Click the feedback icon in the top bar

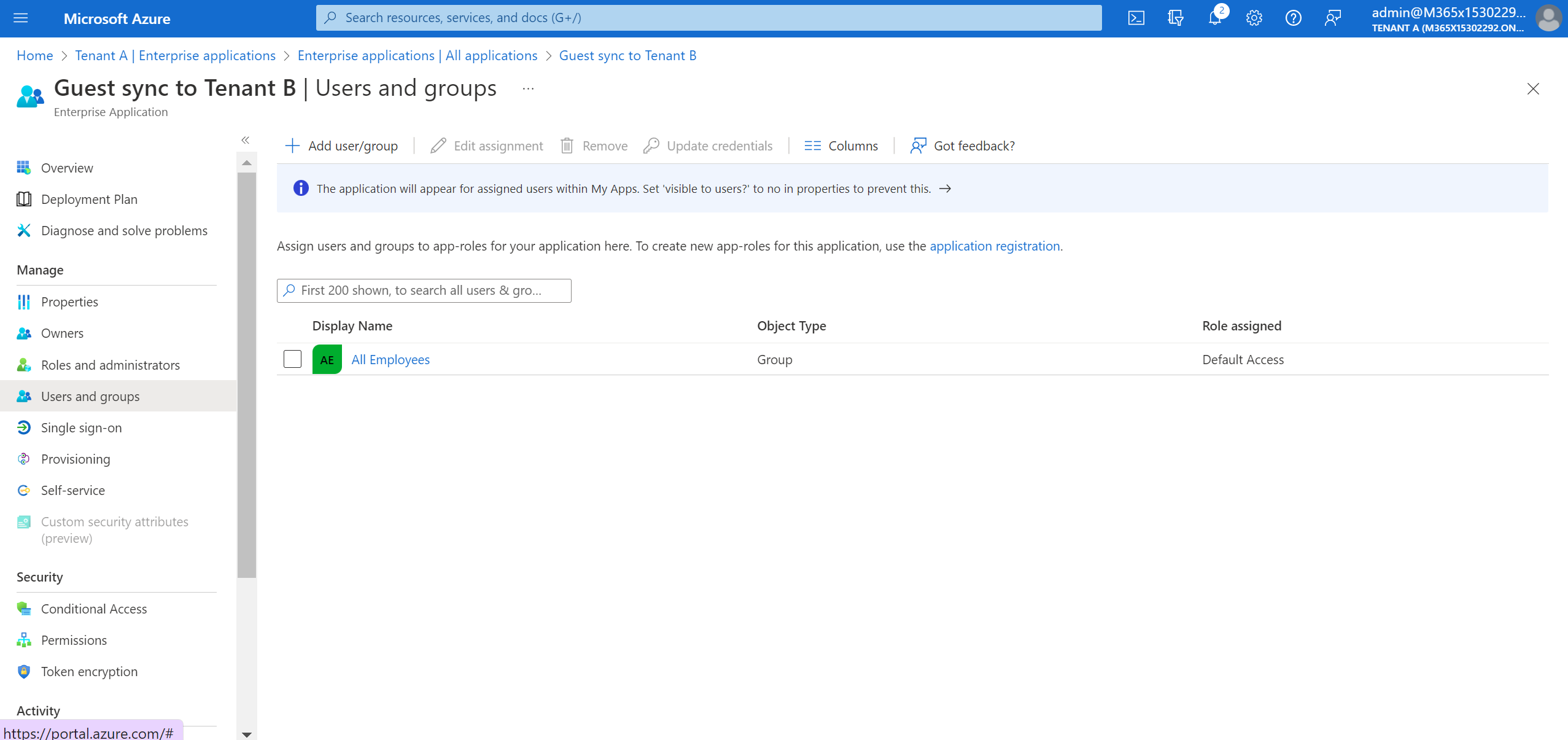(x=1332, y=18)
